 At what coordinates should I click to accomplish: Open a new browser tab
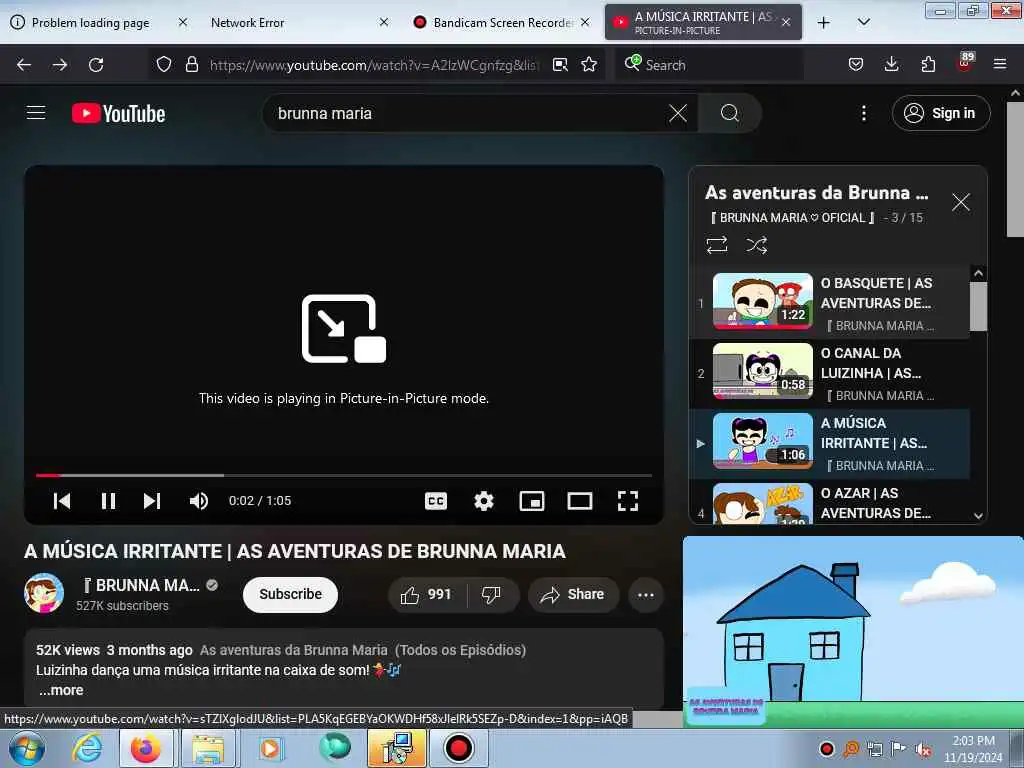pos(824,22)
